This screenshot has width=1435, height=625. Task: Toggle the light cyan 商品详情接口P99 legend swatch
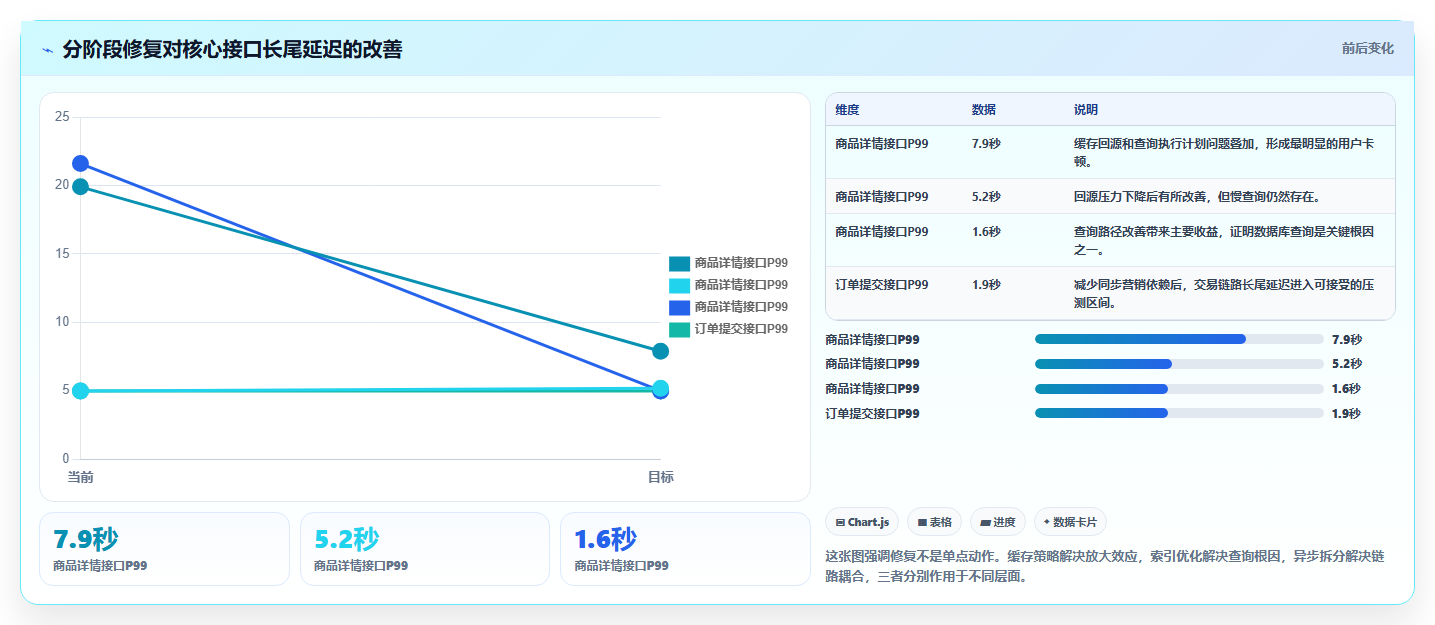click(680, 285)
